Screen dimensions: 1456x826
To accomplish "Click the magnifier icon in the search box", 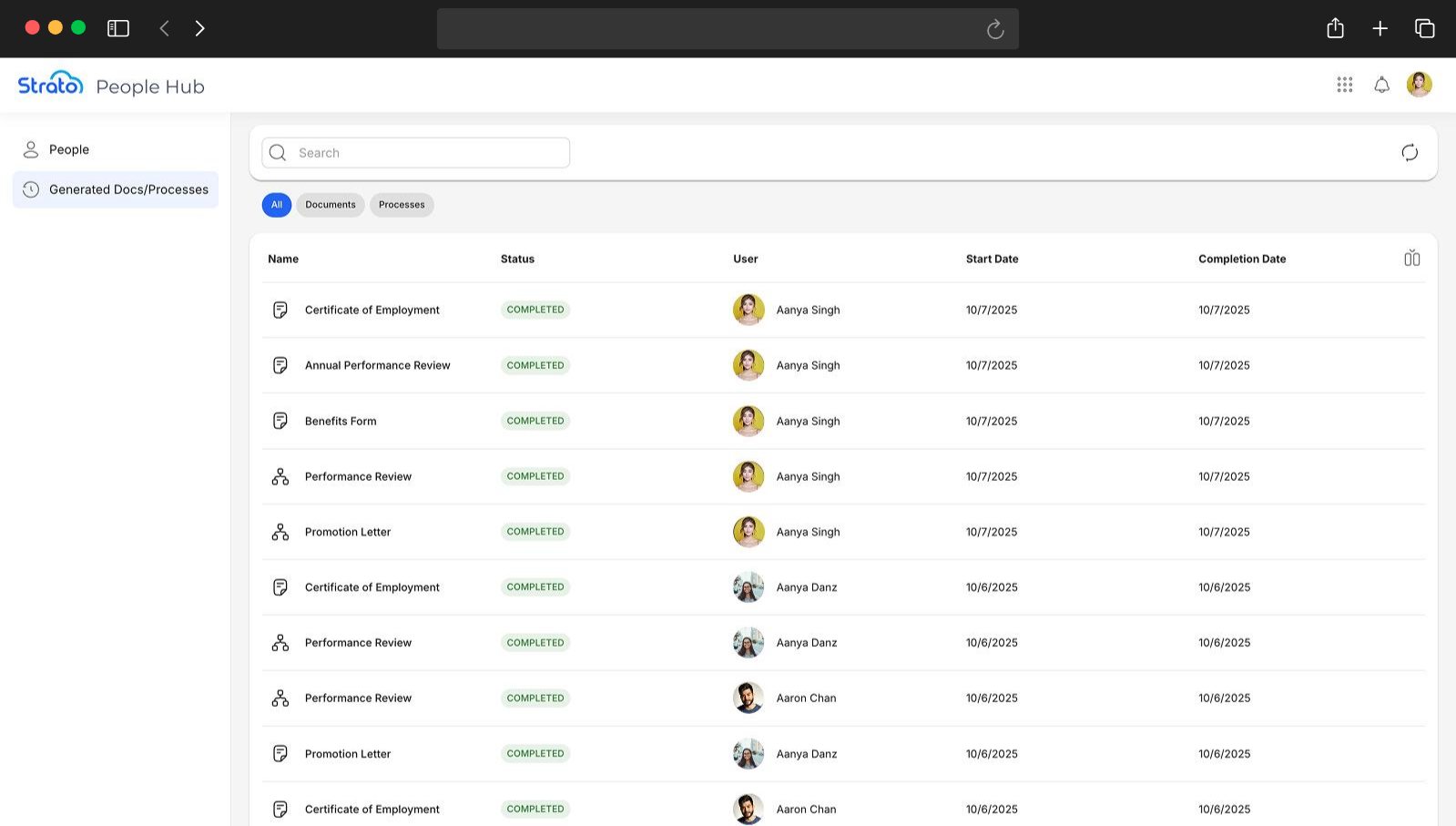I will [278, 153].
